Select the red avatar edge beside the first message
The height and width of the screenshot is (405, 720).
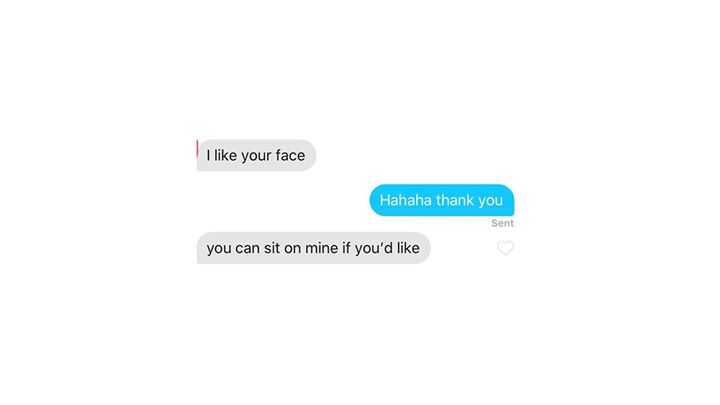pyautogui.click(x=197, y=149)
